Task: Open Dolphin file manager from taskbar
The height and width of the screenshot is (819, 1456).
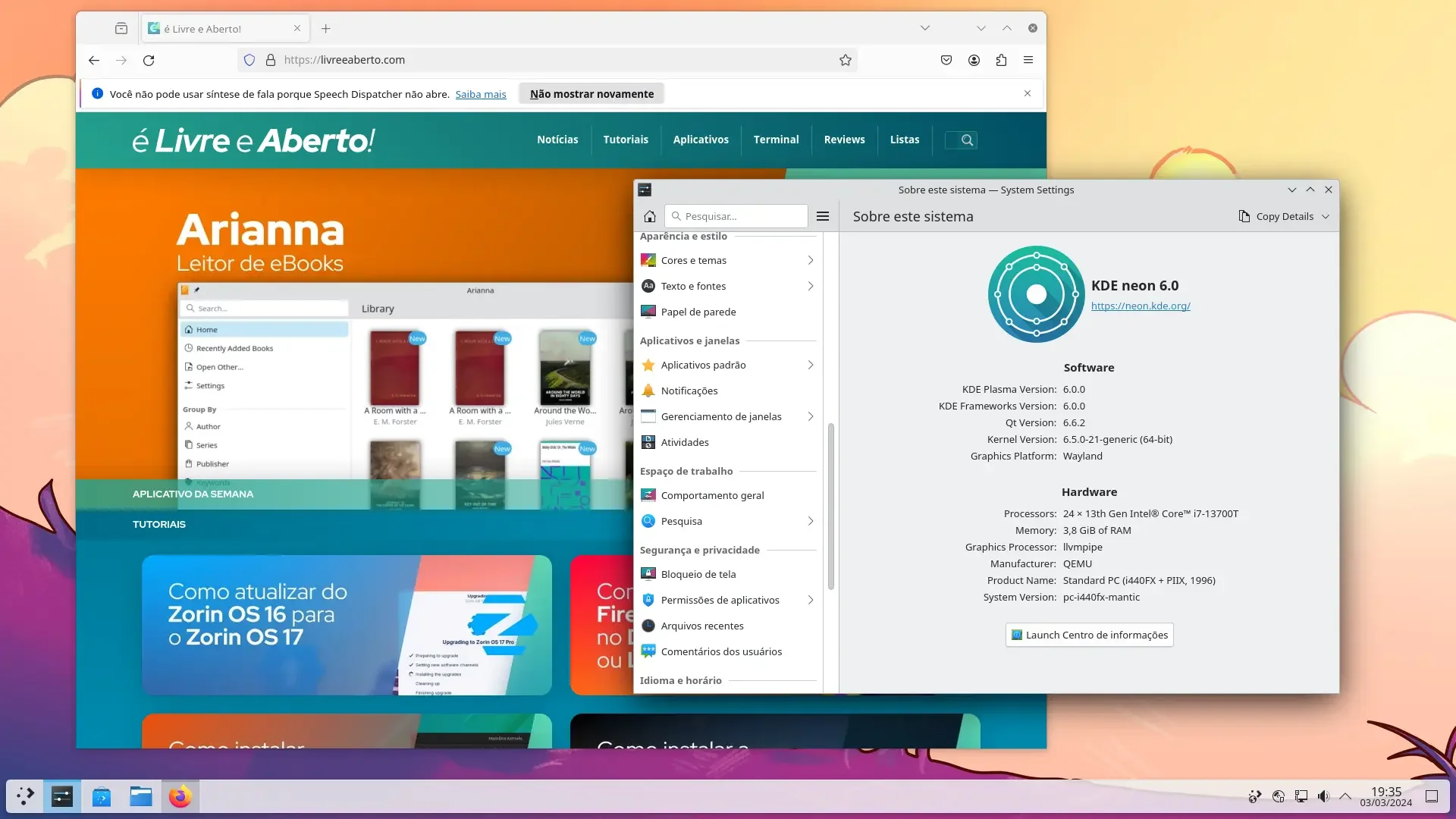Action: coord(141,796)
